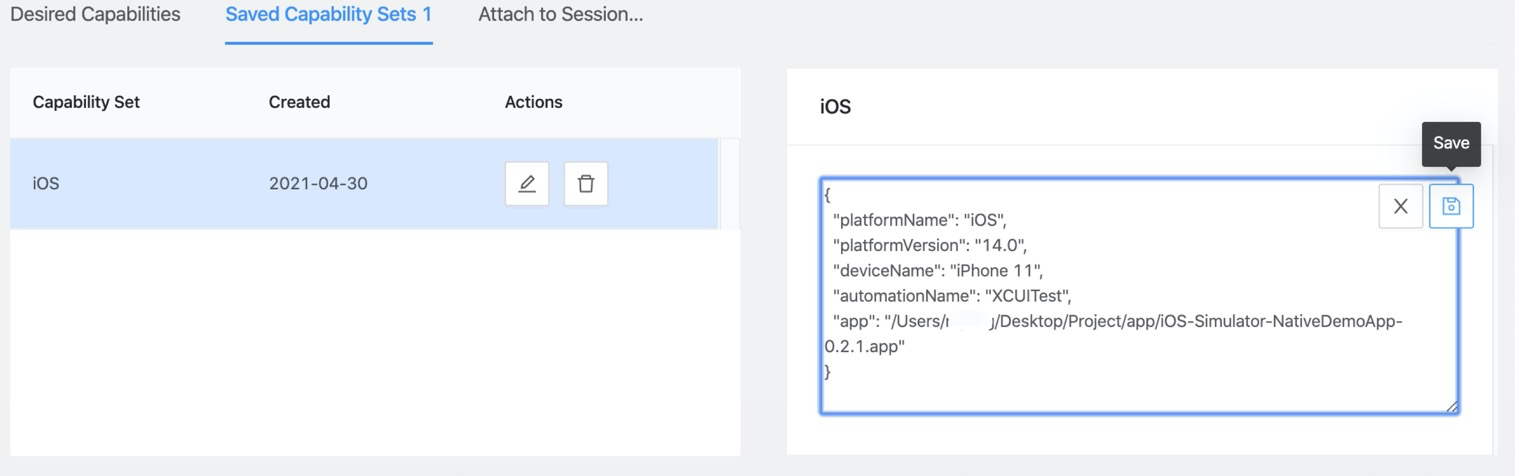The height and width of the screenshot is (476, 1515).
Task: Click the automationName XCUITest line
Action: click(x=952, y=296)
